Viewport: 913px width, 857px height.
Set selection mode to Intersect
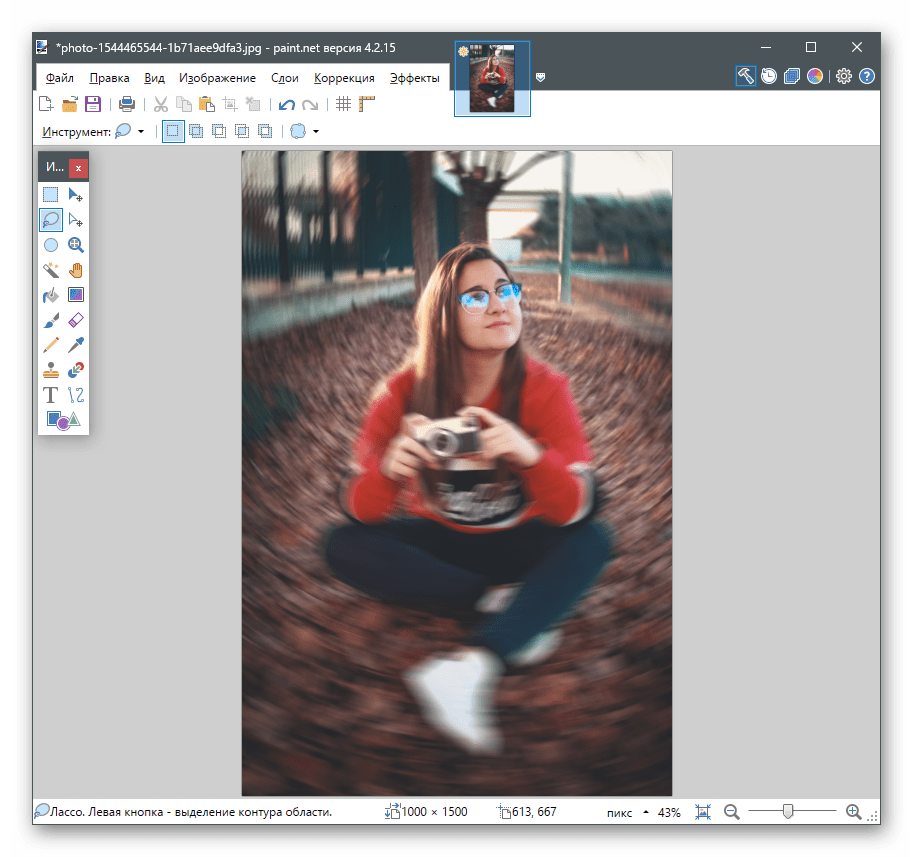242,132
